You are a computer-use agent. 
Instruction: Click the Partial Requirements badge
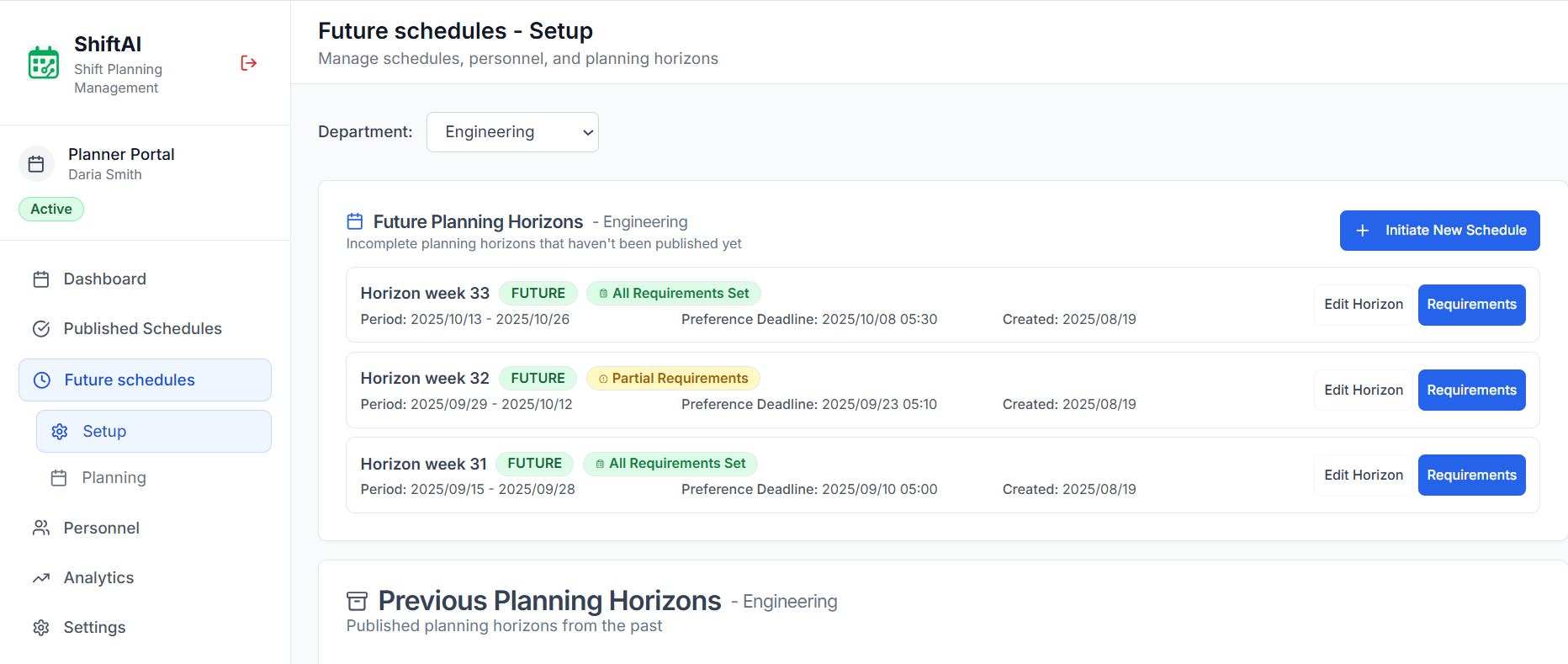click(x=673, y=379)
